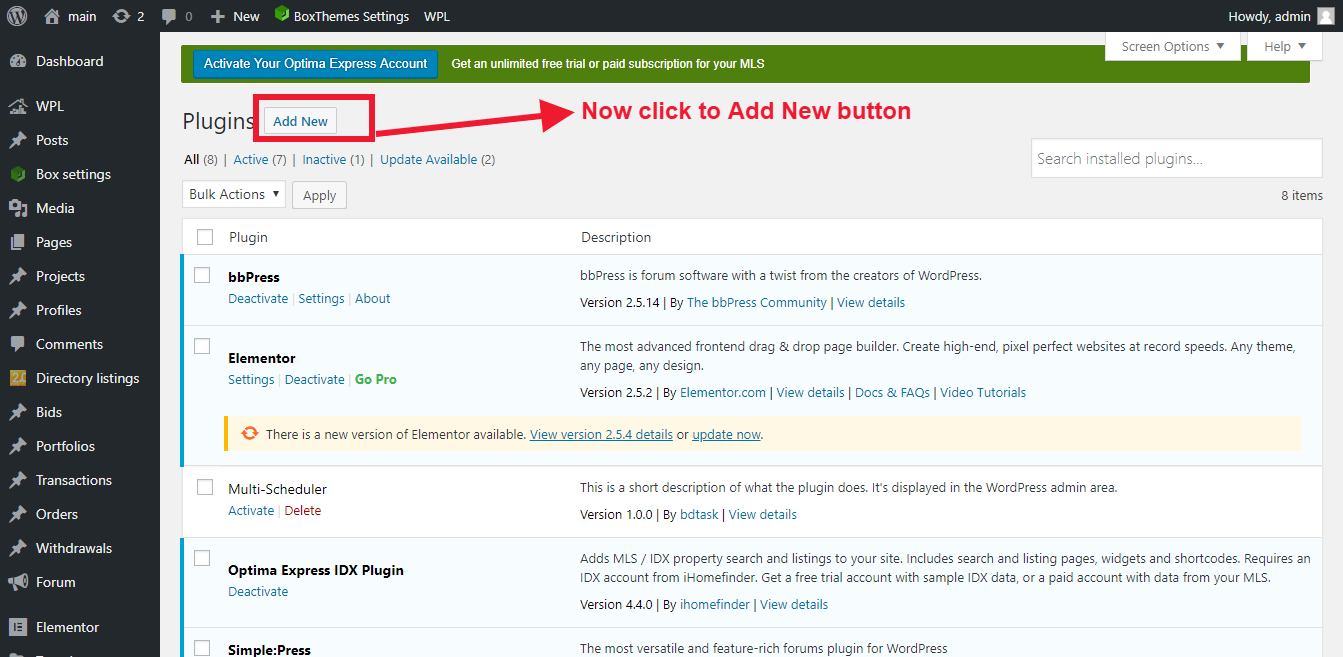Open the updates icon showing 2

tap(121, 16)
